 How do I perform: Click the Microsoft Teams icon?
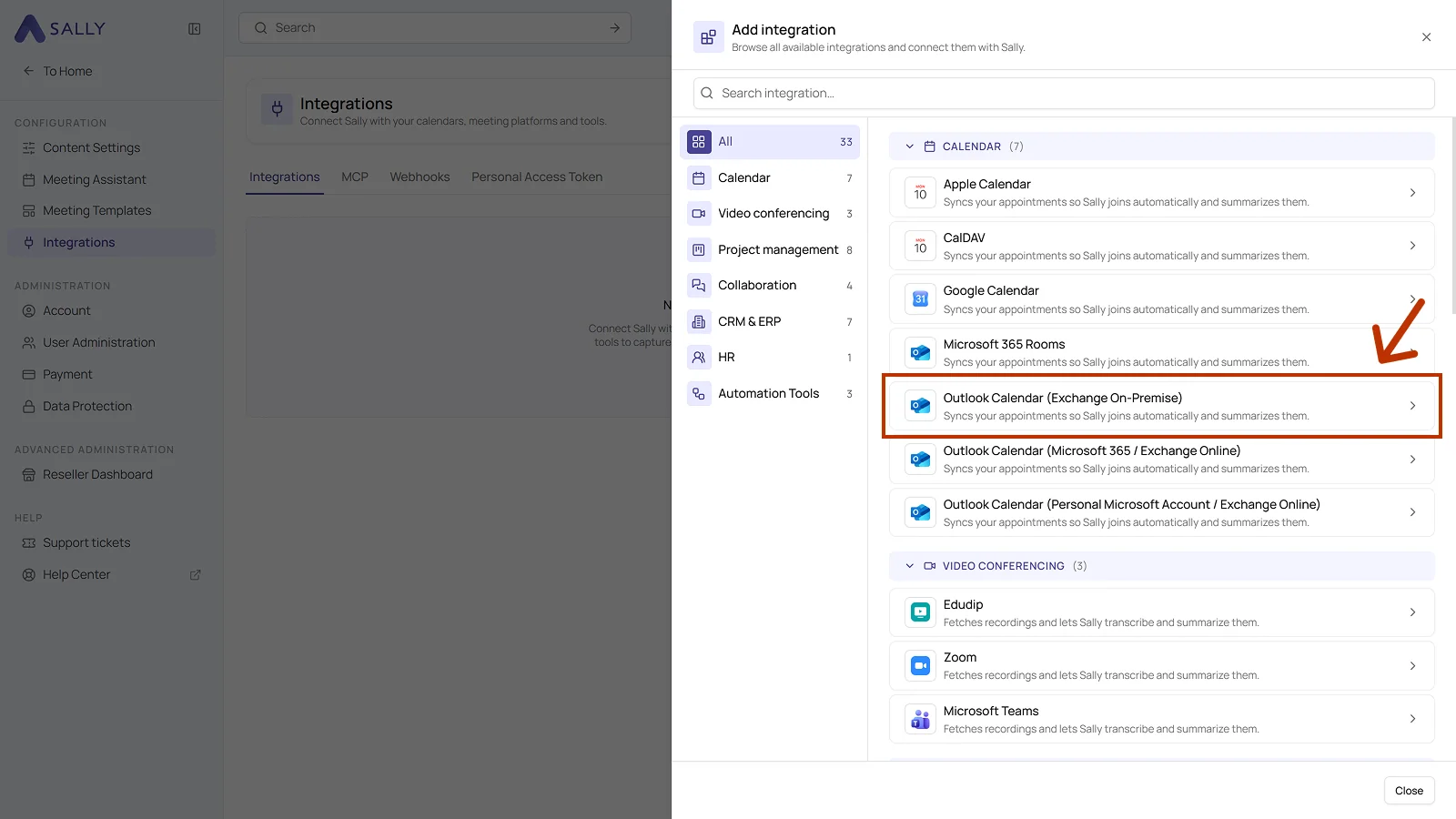[x=920, y=719]
